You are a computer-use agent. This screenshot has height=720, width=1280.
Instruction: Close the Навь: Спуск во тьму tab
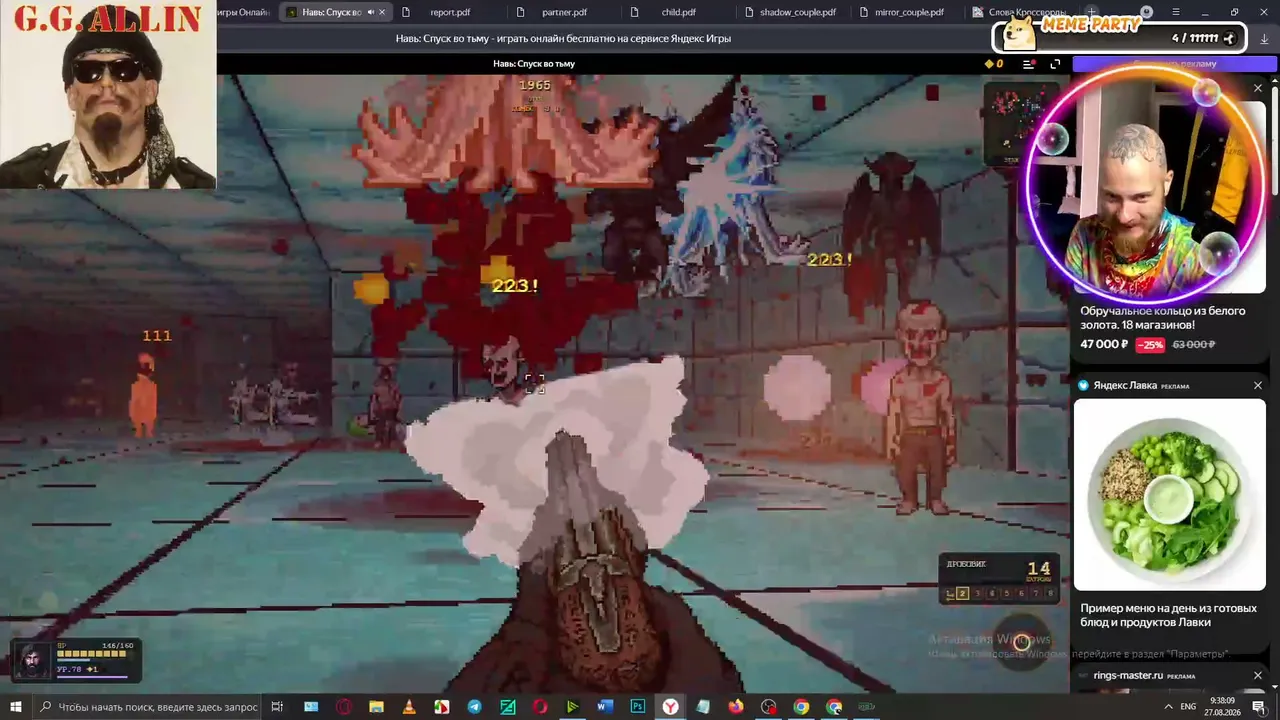(382, 12)
